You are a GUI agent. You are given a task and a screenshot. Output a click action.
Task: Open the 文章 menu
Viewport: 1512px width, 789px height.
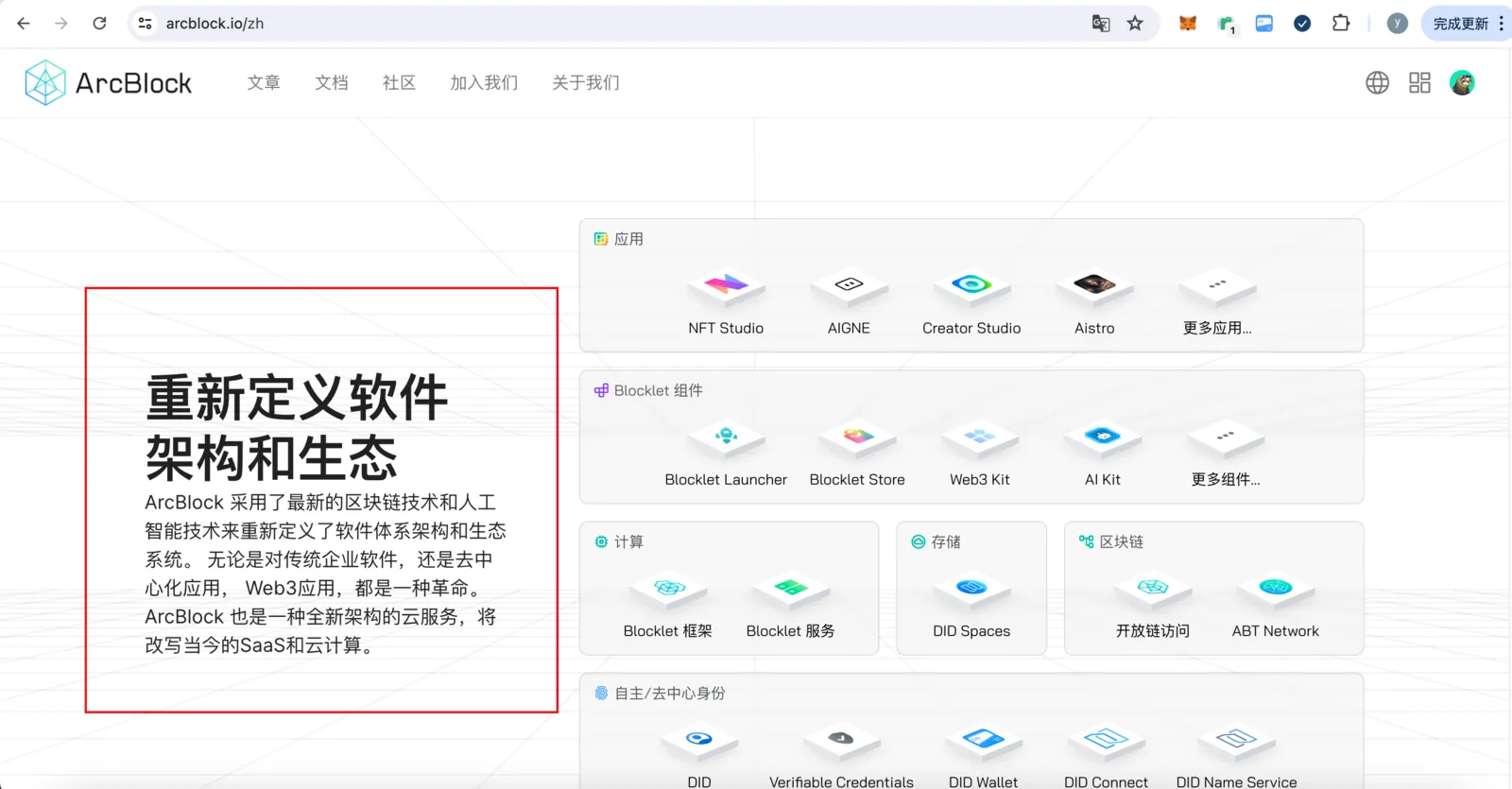pos(264,83)
